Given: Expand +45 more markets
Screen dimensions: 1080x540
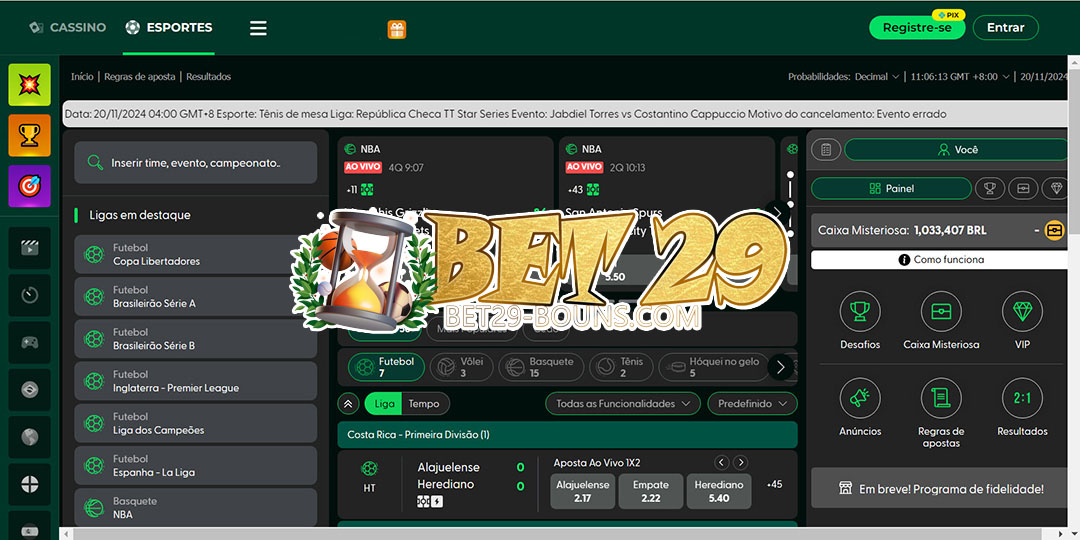Looking at the screenshot, I should click(774, 484).
